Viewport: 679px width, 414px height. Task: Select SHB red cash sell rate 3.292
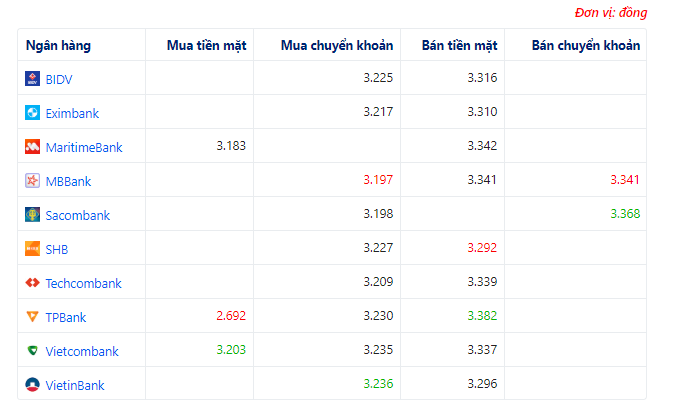tap(482, 248)
